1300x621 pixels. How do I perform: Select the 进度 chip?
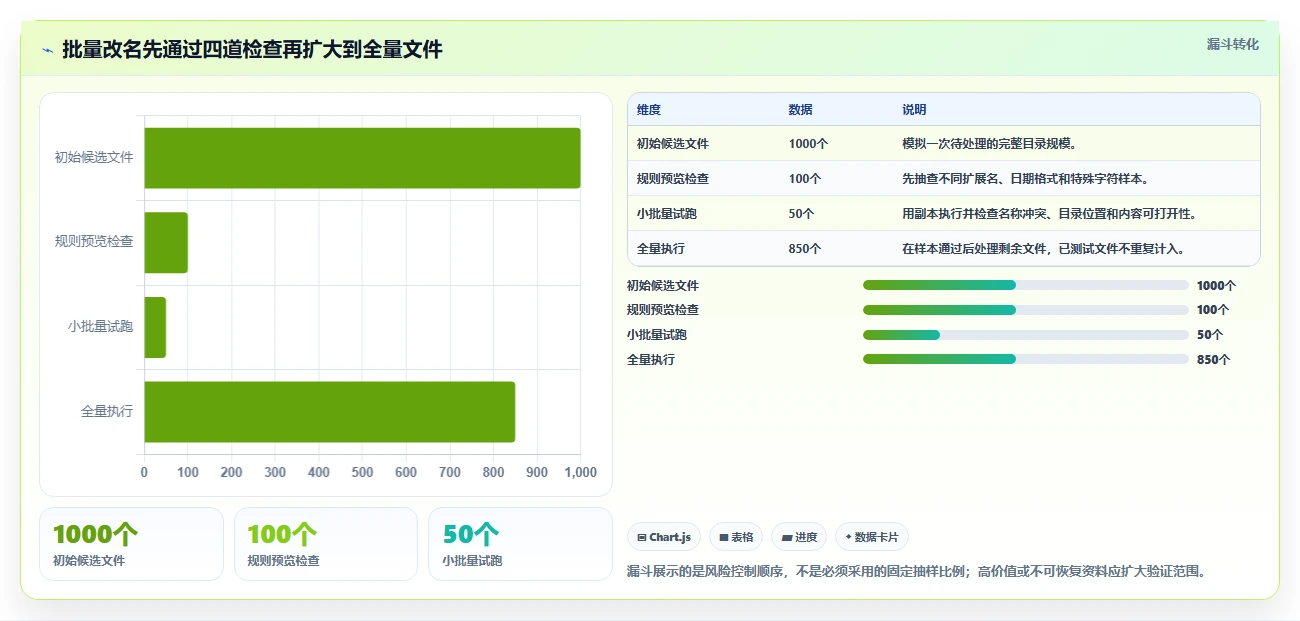click(x=799, y=537)
